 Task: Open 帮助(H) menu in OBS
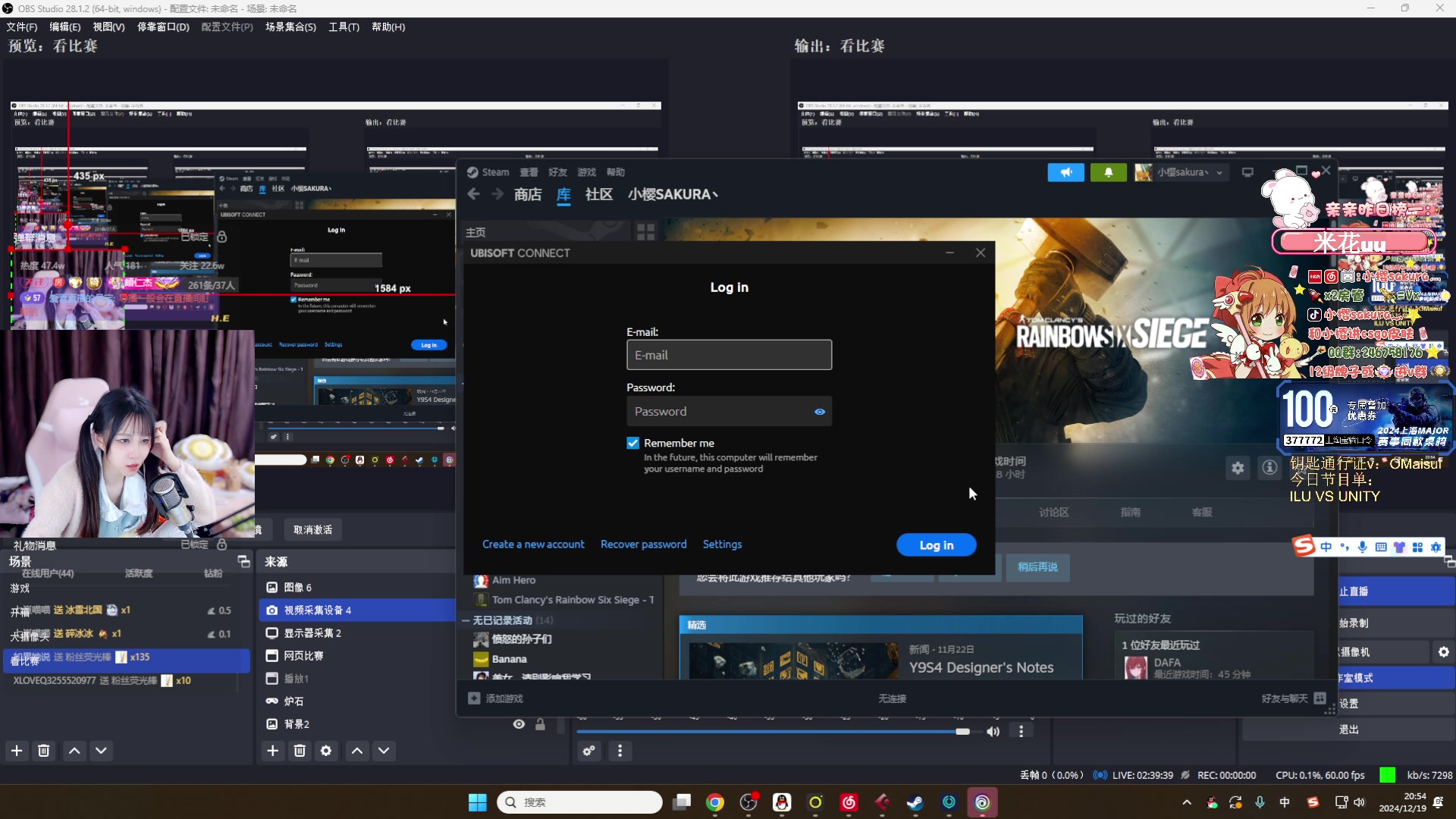(388, 27)
